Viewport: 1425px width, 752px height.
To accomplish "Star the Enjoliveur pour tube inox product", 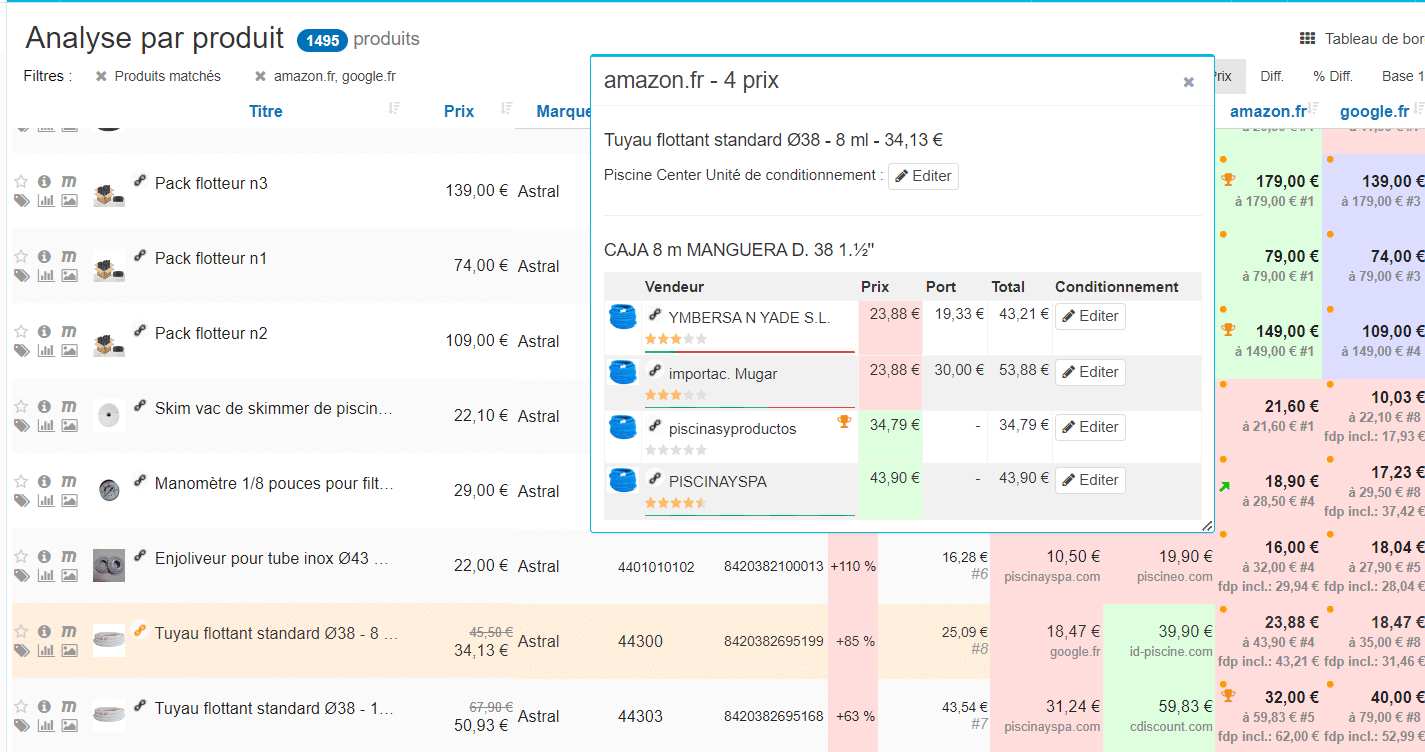I will [21, 556].
